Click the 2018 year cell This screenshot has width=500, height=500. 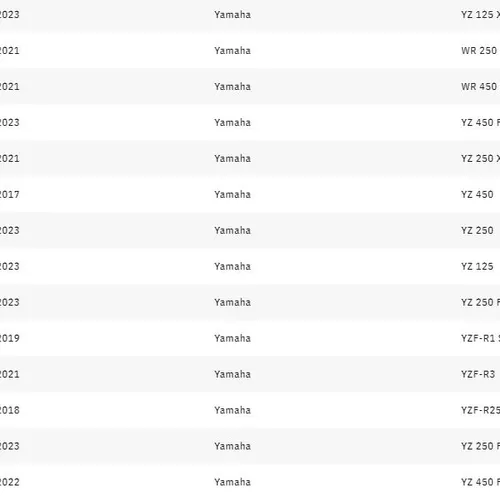coord(10,410)
